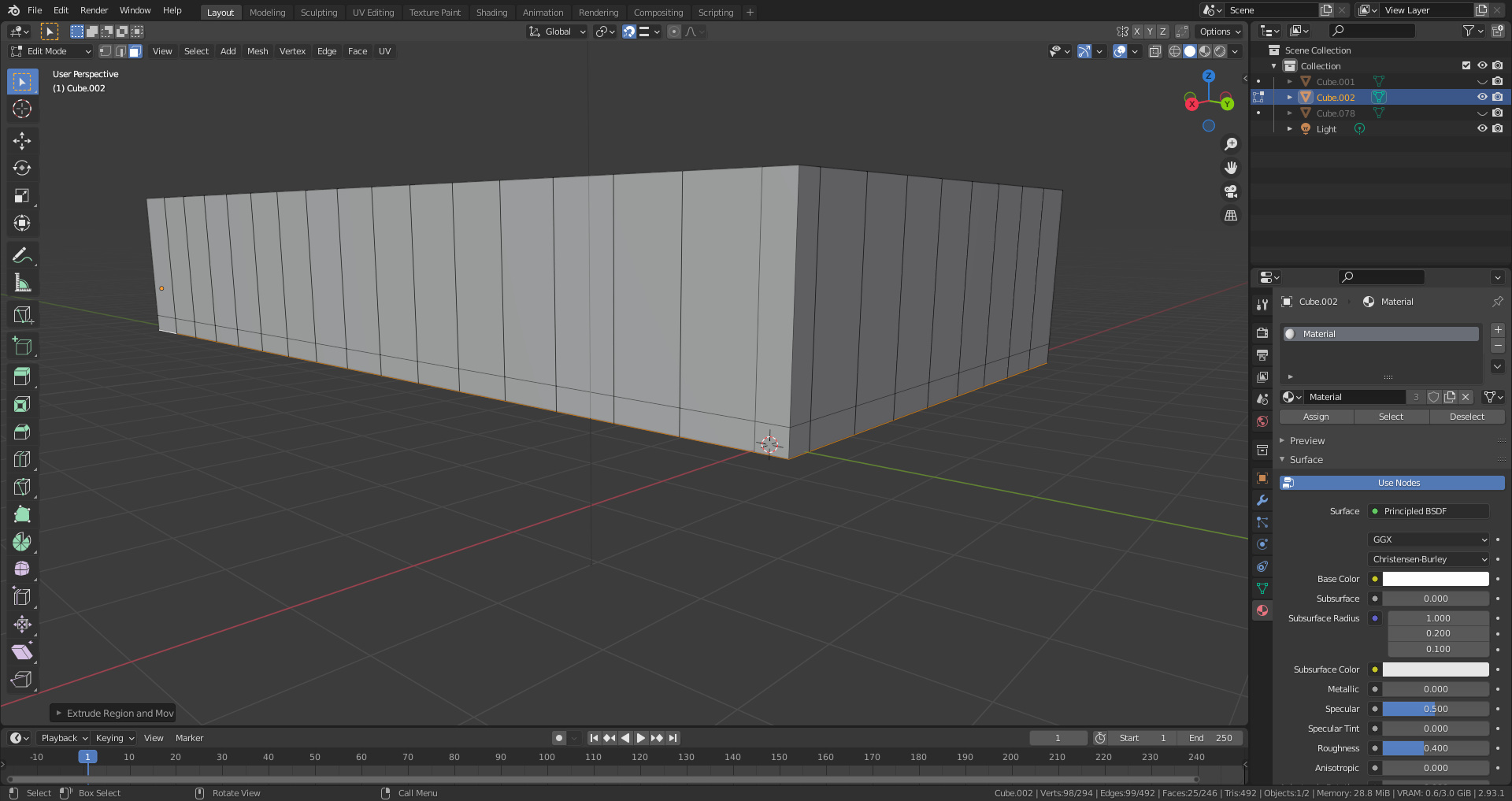Select the Scale tool

tap(22, 196)
